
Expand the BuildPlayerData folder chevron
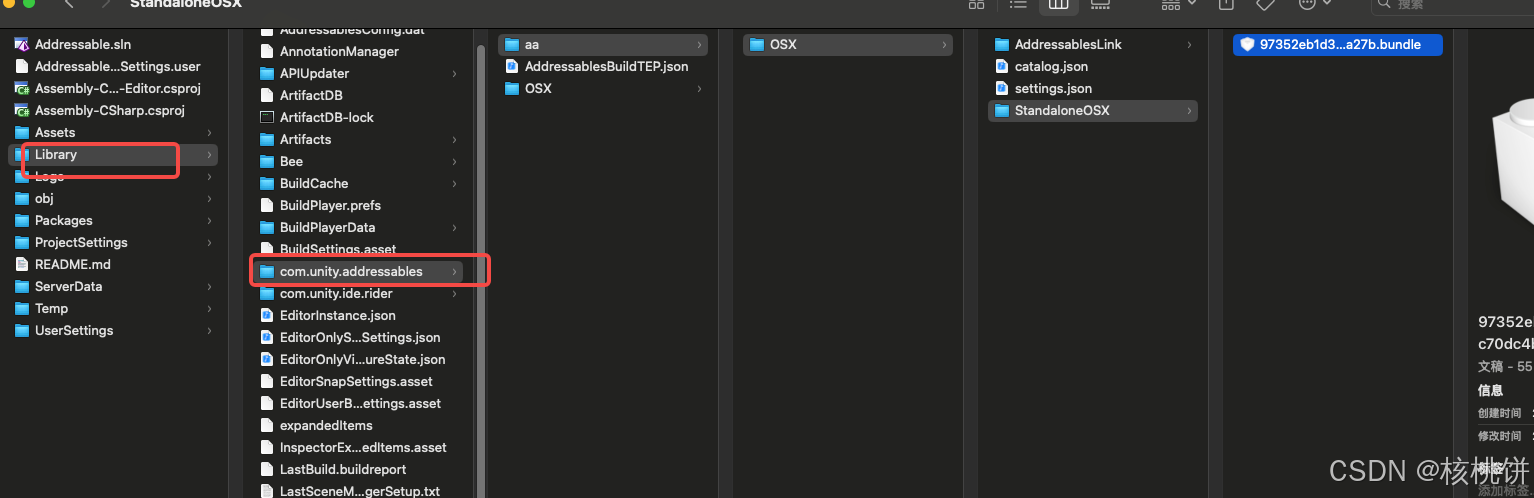point(454,227)
